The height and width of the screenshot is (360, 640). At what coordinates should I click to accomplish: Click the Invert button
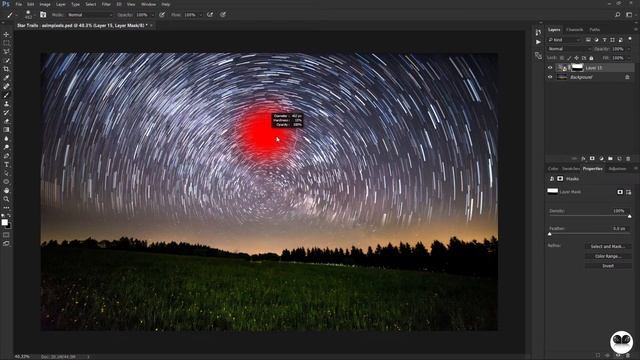[608, 266]
